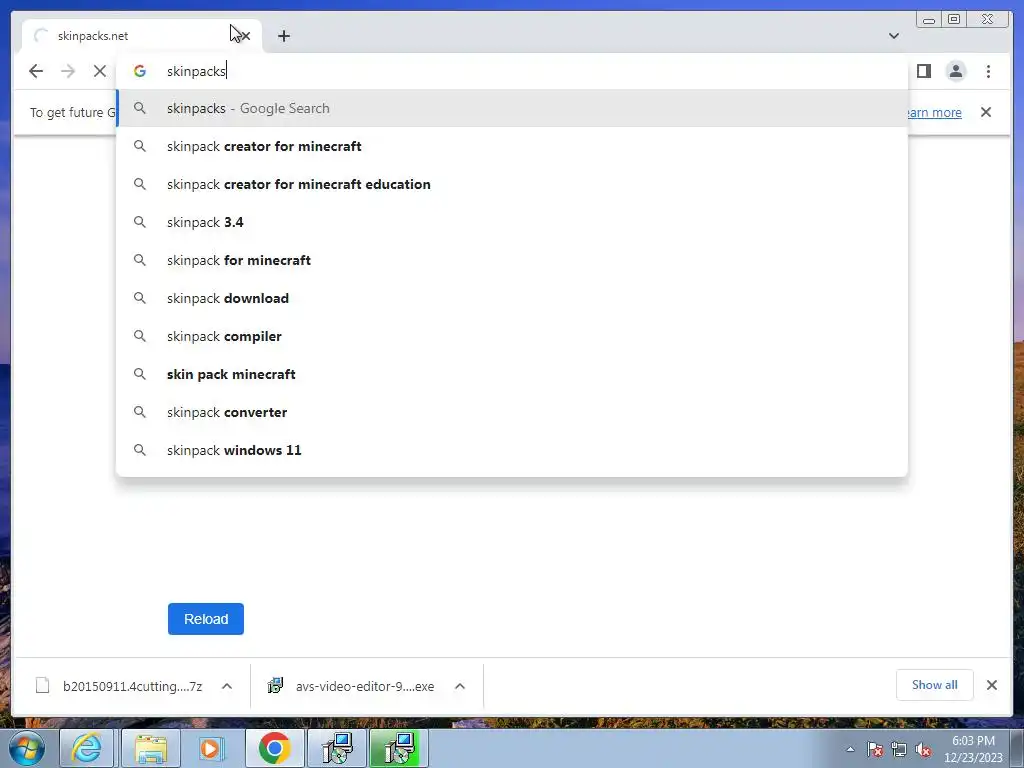The image size is (1024, 768).
Task: Pick the 'skinpack compiler' suggestion
Action: tap(512, 336)
